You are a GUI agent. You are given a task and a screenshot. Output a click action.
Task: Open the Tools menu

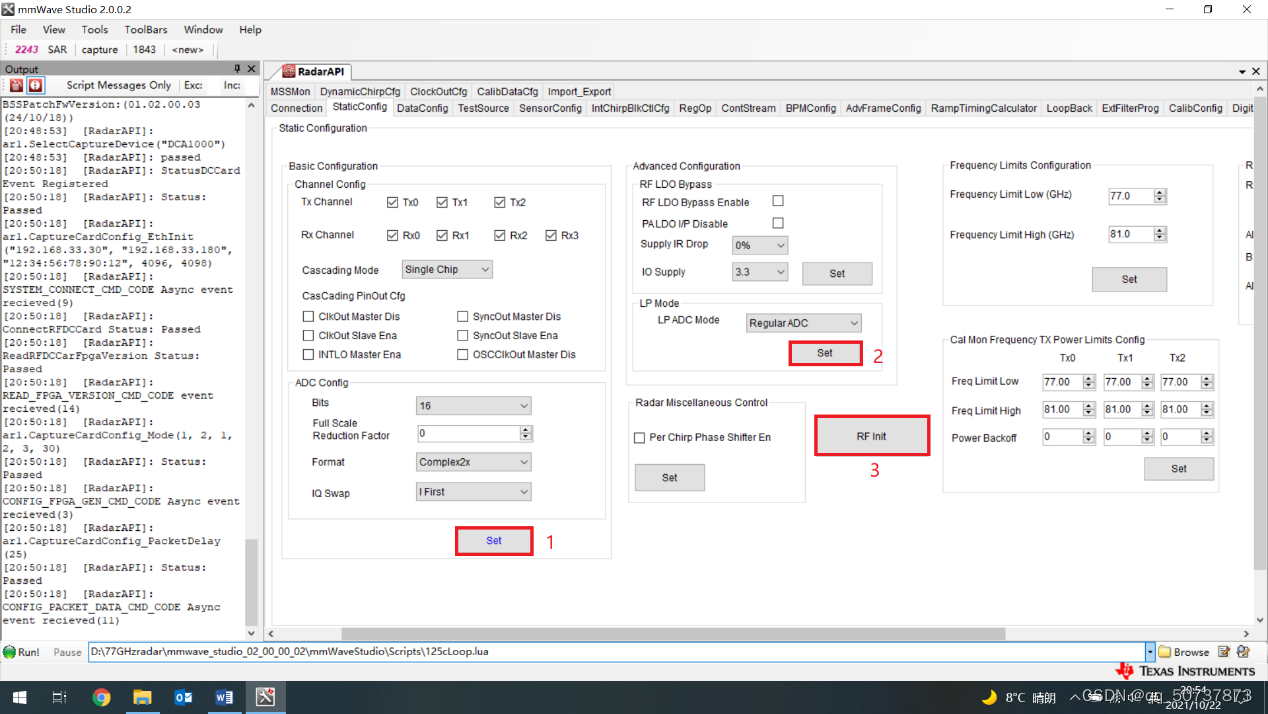click(95, 30)
